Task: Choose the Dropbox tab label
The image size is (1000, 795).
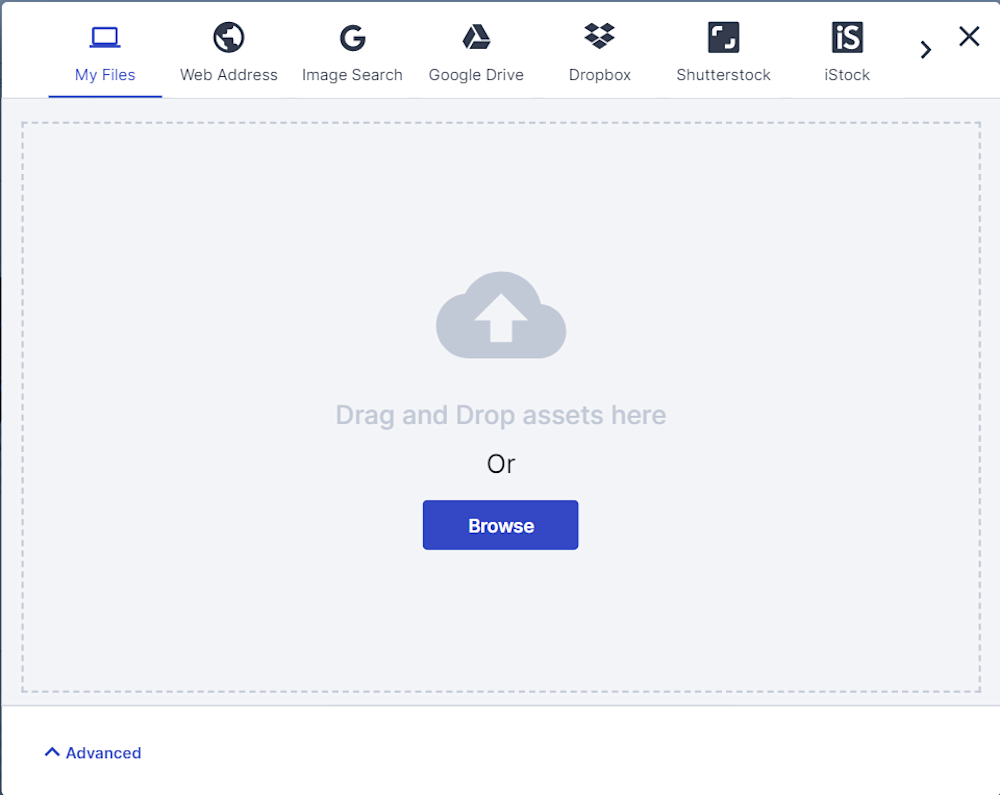Action: pyautogui.click(x=600, y=75)
